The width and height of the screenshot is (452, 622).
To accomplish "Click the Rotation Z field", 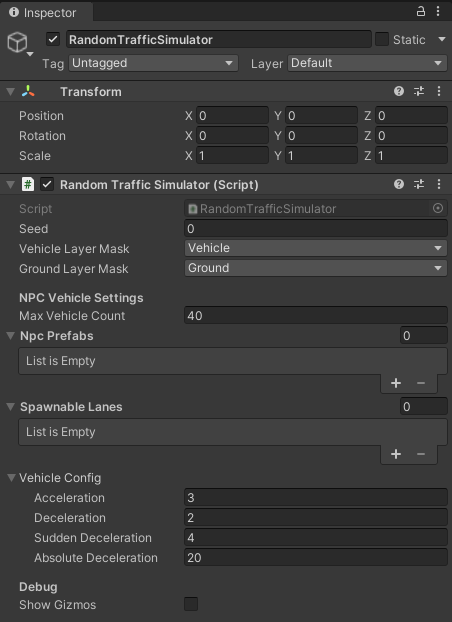I will point(412,136).
